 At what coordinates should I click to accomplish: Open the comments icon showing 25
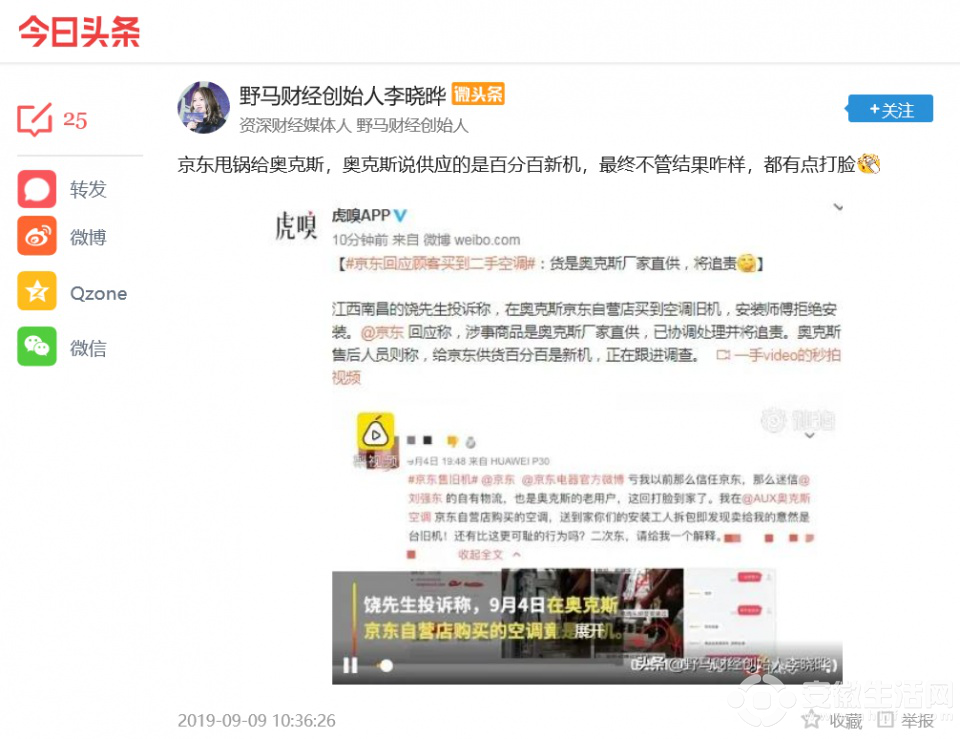(x=35, y=119)
